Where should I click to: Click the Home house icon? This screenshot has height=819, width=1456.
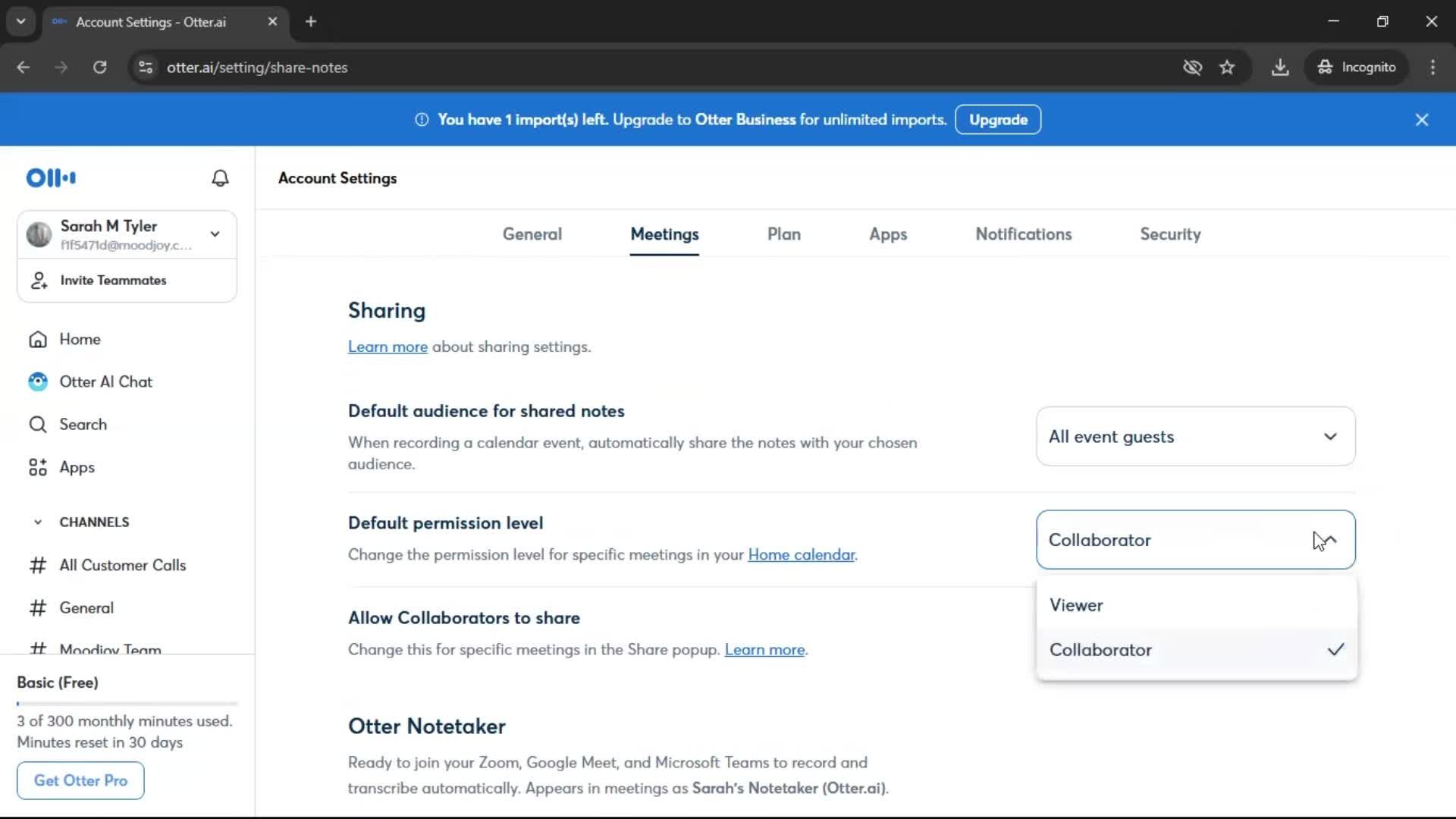(38, 339)
